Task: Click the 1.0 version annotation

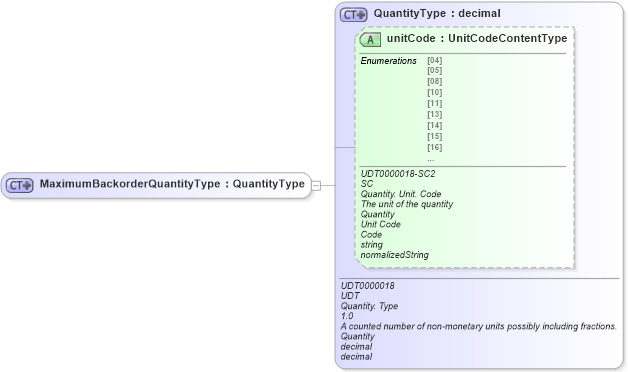Action: pos(347,316)
